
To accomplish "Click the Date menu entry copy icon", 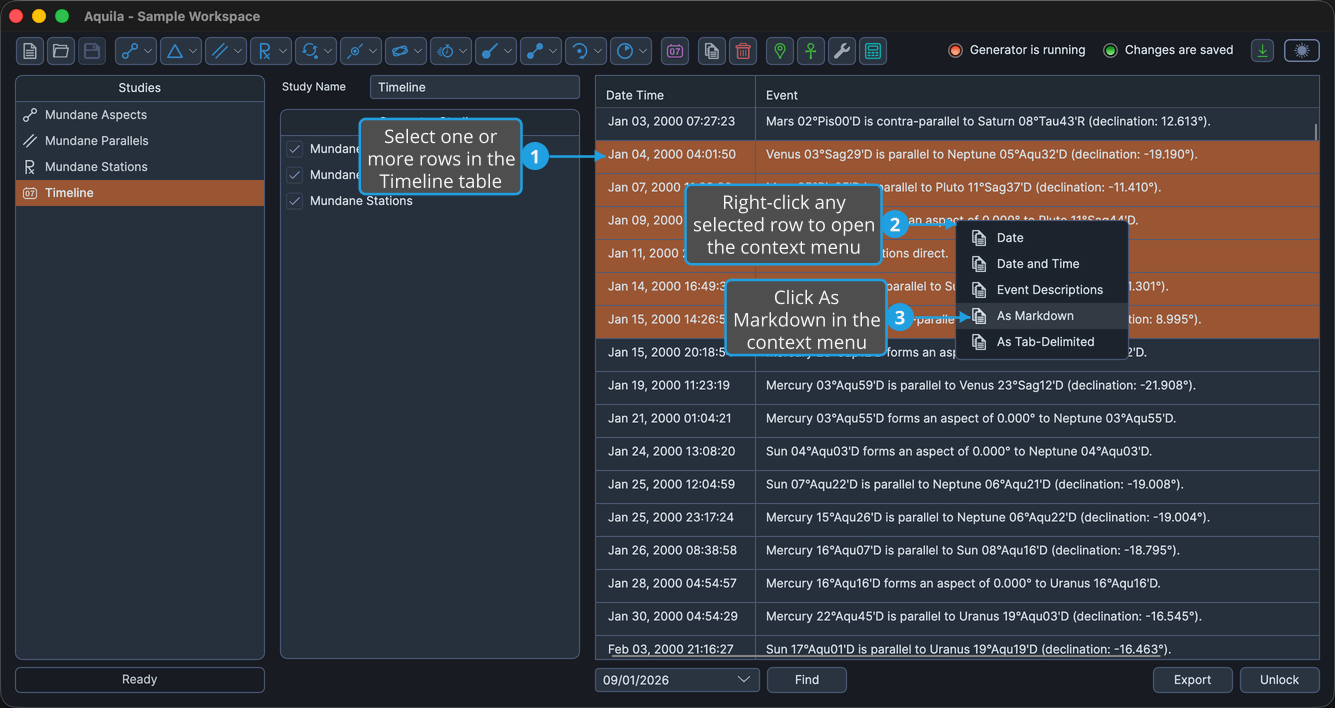I will click(x=979, y=238).
